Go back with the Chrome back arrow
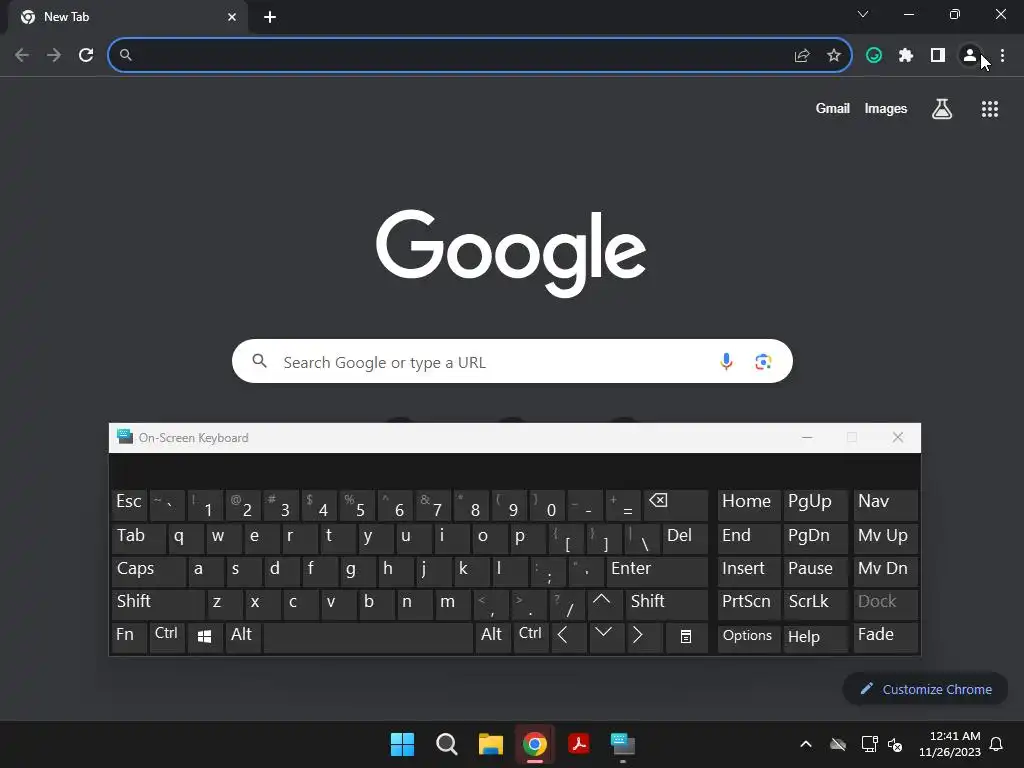The width and height of the screenshot is (1024, 768). point(22,55)
